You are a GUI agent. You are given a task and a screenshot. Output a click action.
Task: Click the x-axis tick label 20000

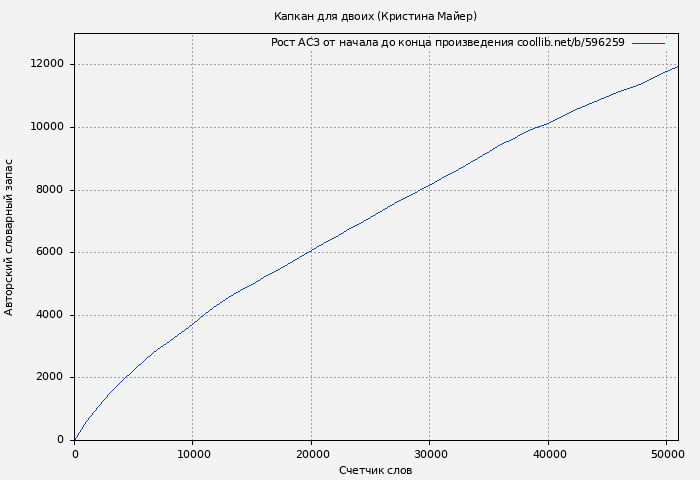311,453
